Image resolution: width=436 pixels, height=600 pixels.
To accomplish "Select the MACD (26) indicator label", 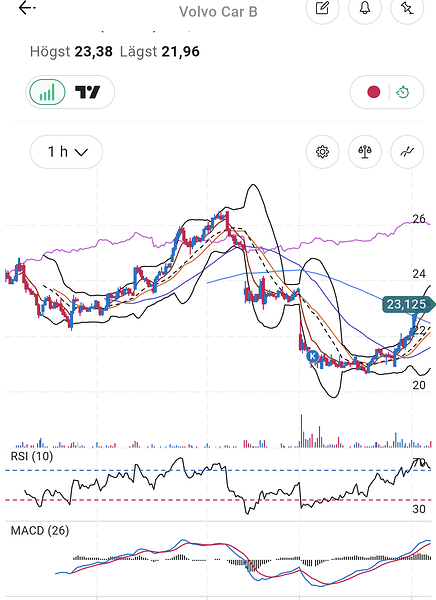I will click(x=40, y=531).
